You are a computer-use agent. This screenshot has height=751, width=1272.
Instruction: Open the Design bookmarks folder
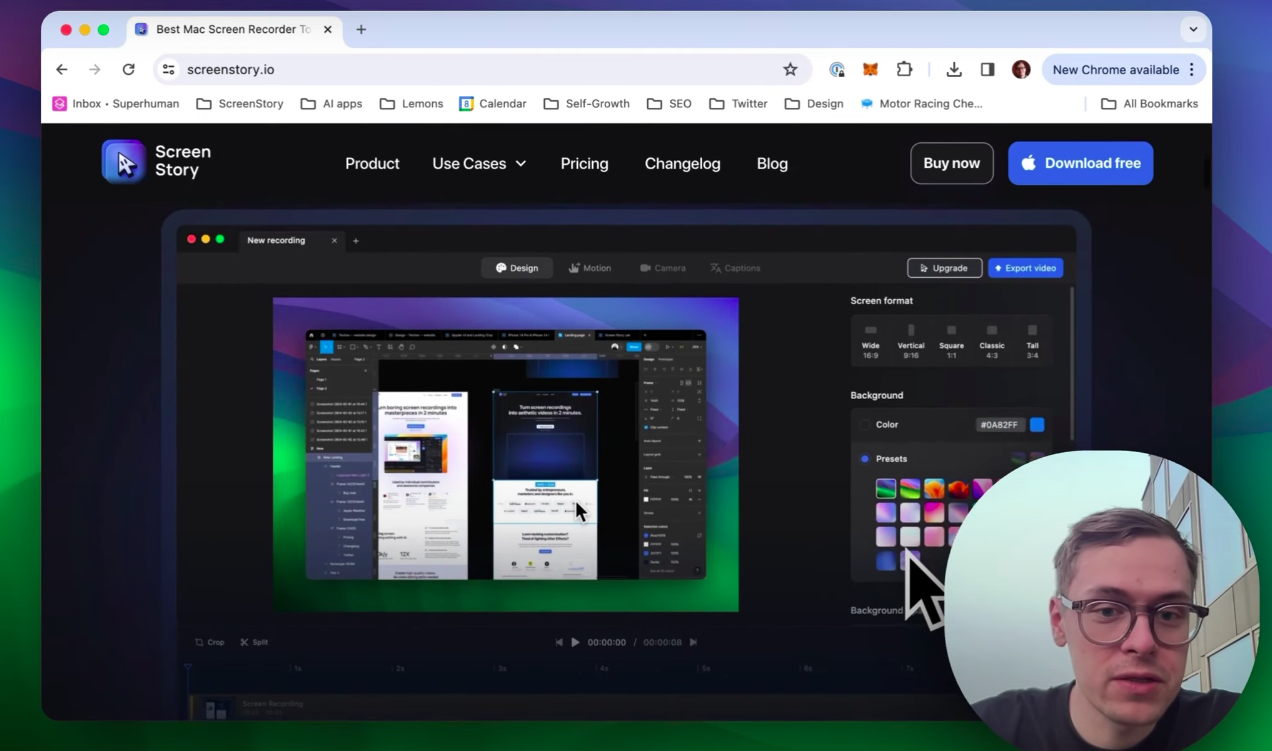tap(814, 104)
